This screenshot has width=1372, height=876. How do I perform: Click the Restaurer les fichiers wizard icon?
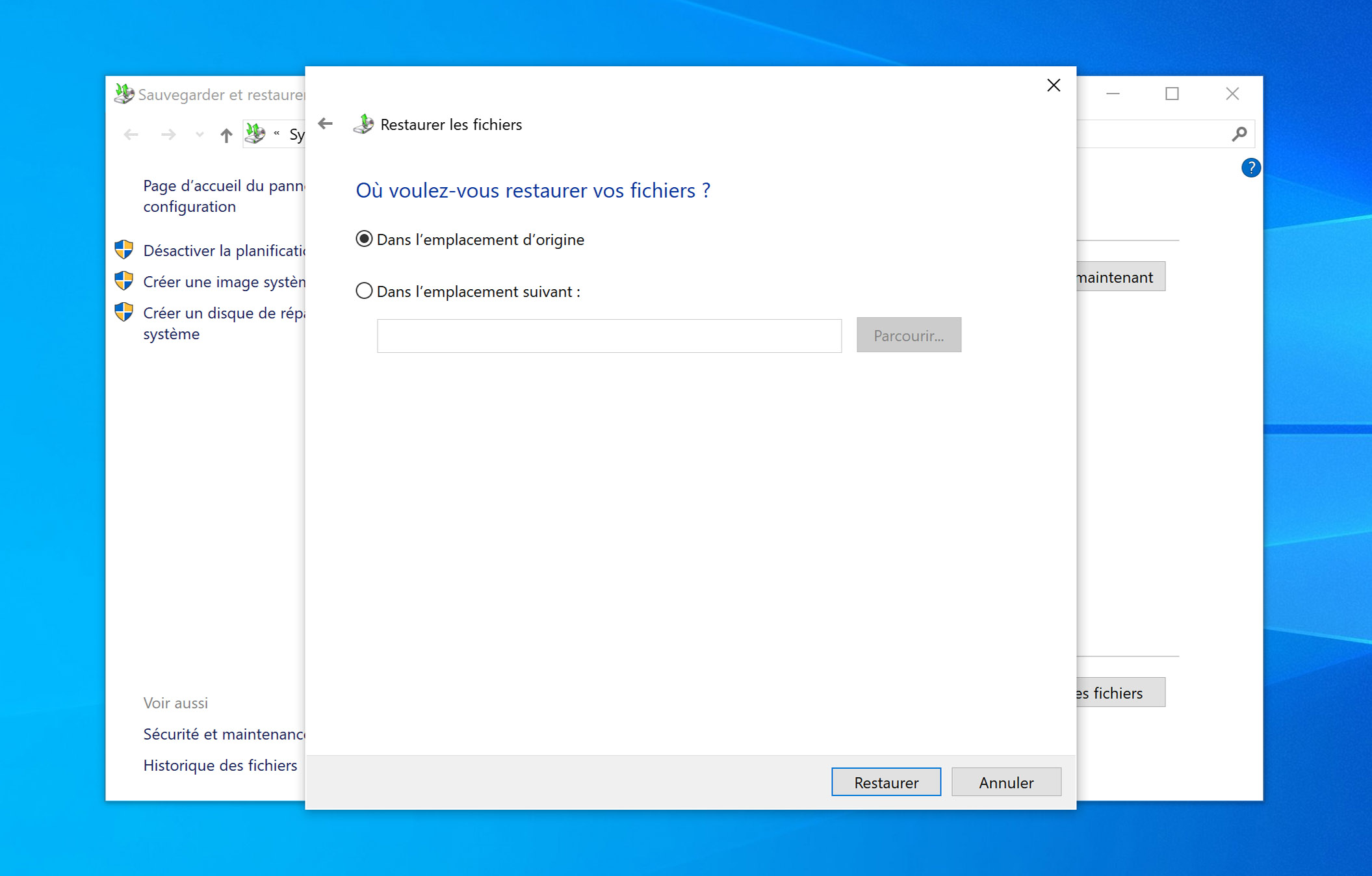point(363,123)
